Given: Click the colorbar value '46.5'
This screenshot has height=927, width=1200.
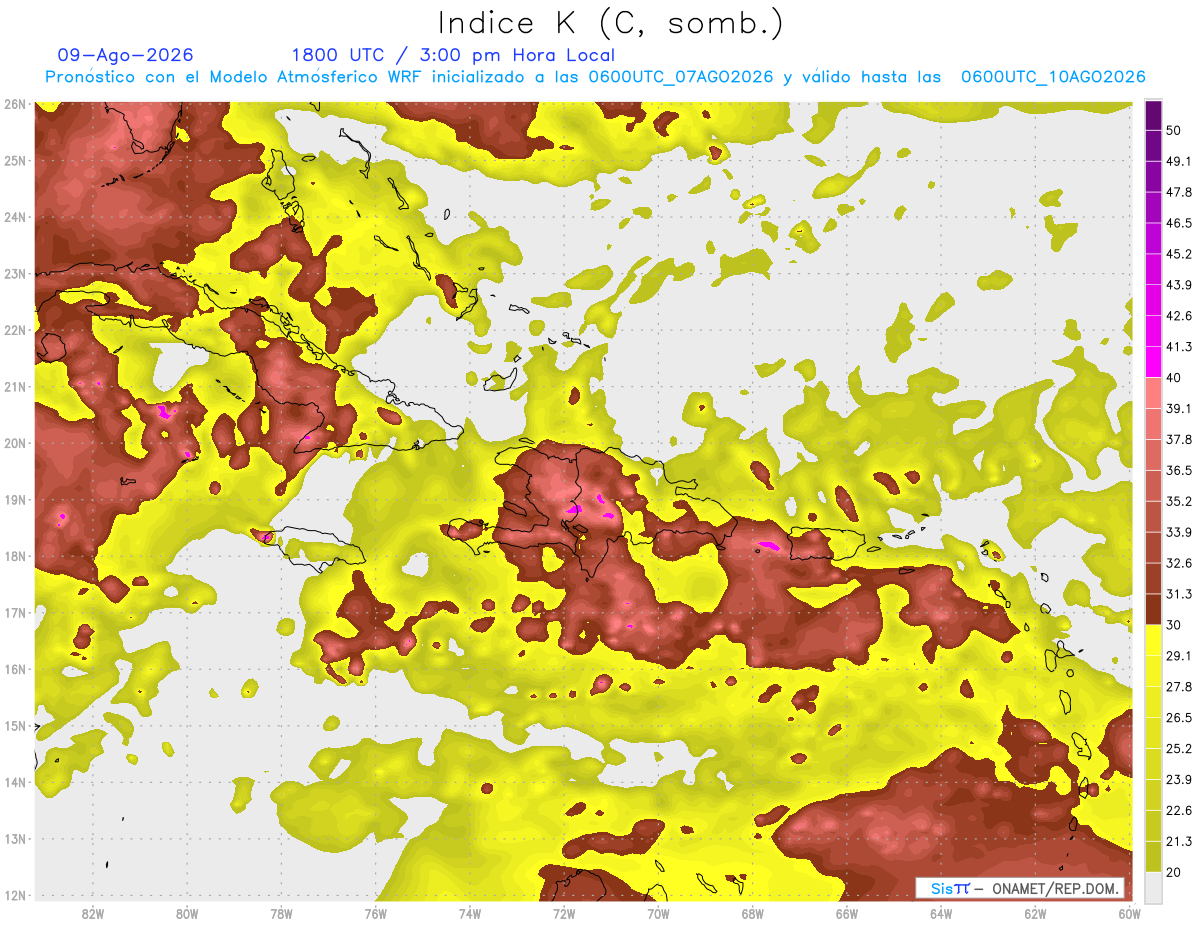Looking at the screenshot, I should pyautogui.click(x=1179, y=223).
